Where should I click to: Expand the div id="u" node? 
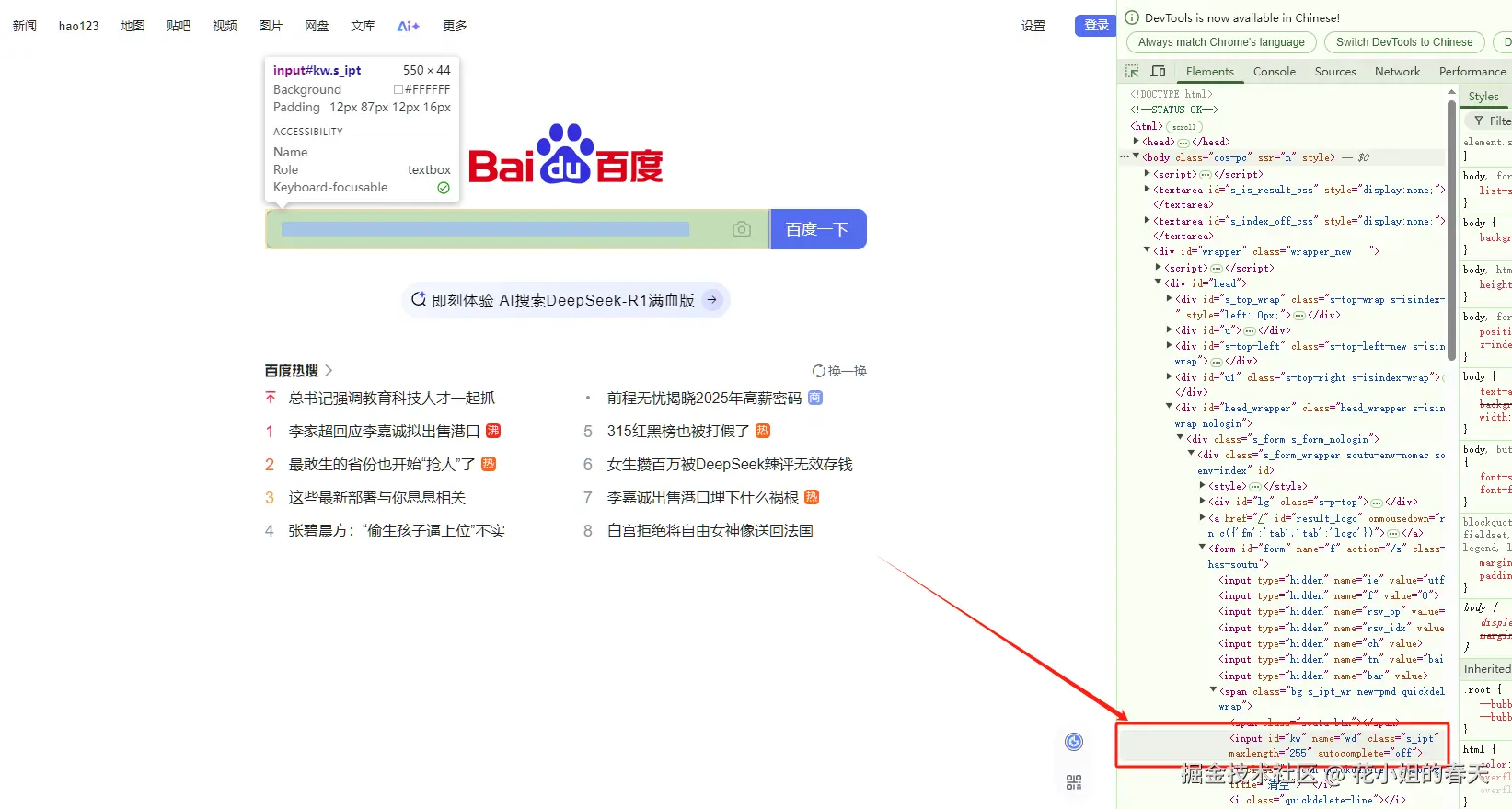click(x=1170, y=329)
